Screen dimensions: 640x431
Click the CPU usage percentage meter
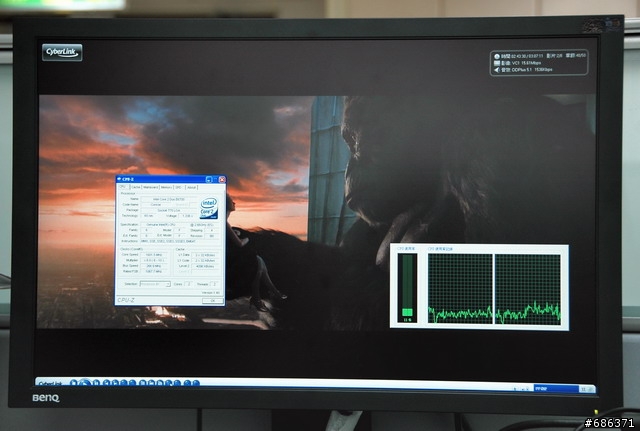[407, 287]
